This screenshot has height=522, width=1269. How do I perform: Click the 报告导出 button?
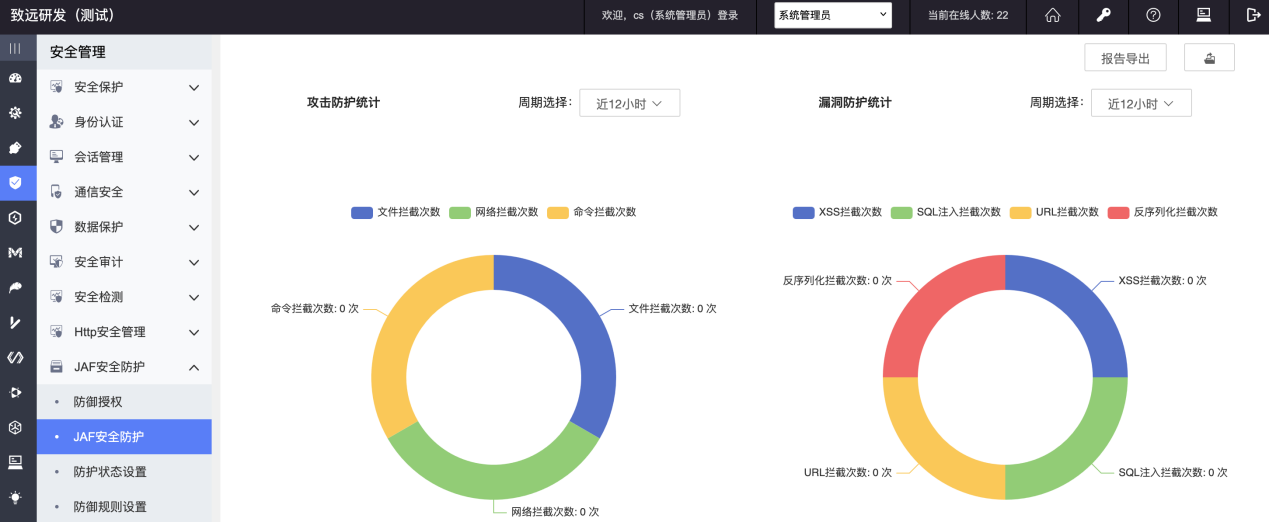[x=1125, y=58]
